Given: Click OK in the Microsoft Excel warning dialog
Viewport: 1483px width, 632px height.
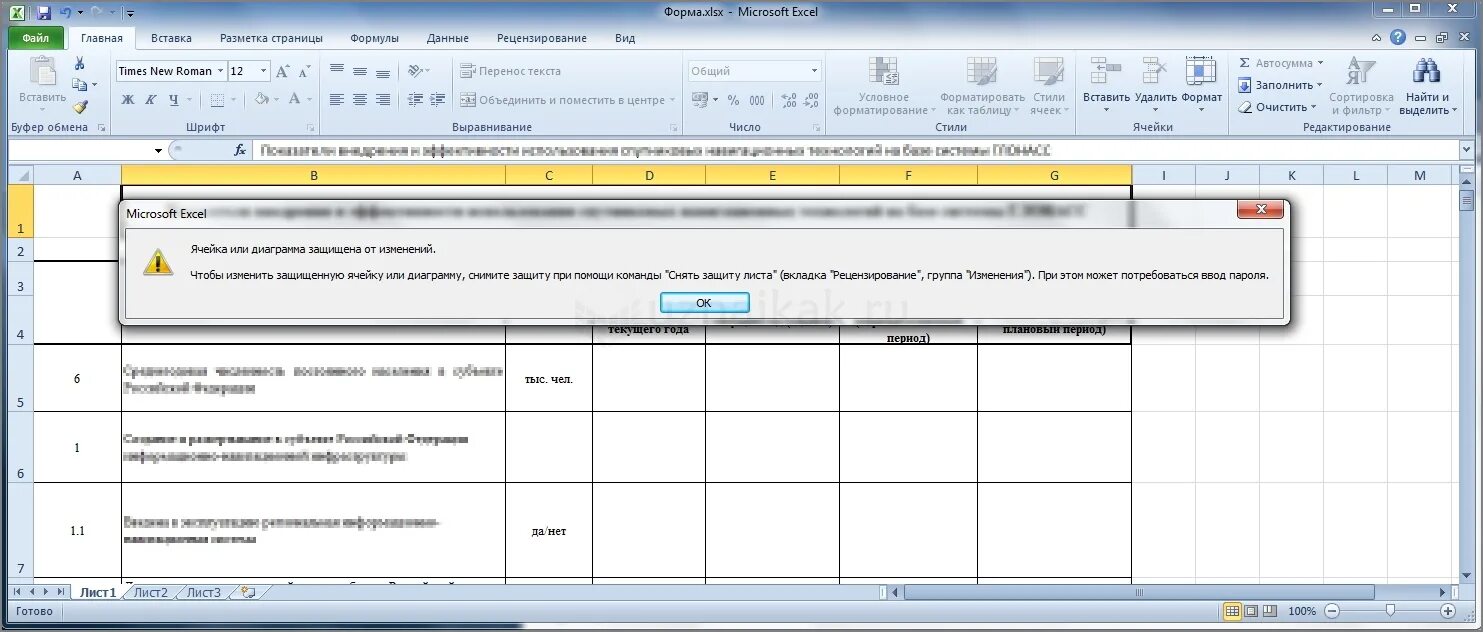Looking at the screenshot, I should (703, 303).
